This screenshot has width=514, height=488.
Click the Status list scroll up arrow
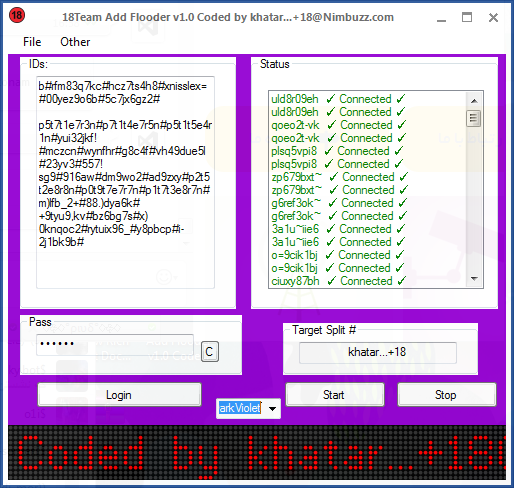(474, 101)
